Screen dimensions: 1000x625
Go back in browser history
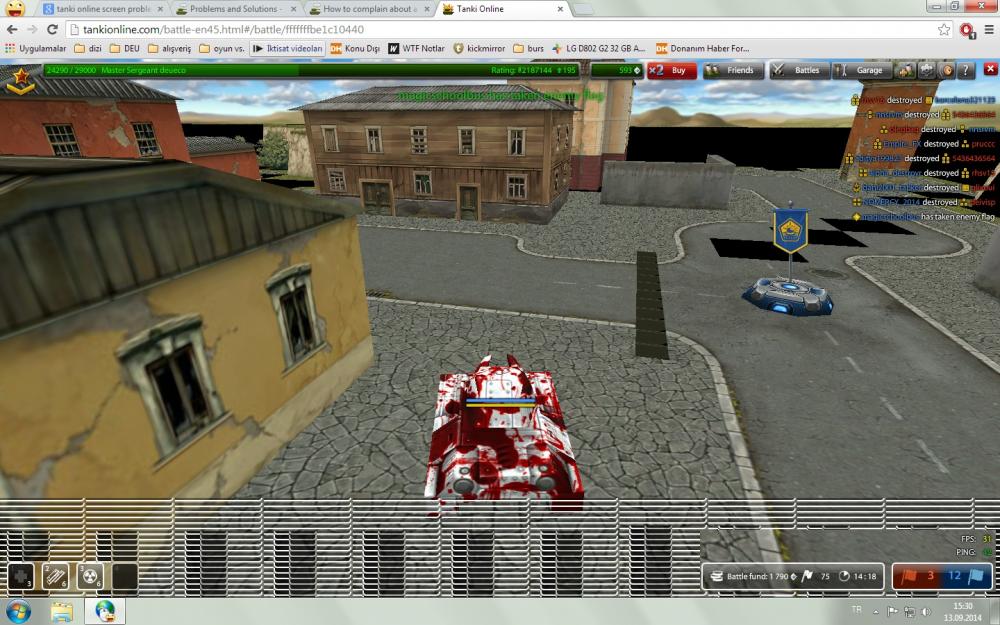13,29
